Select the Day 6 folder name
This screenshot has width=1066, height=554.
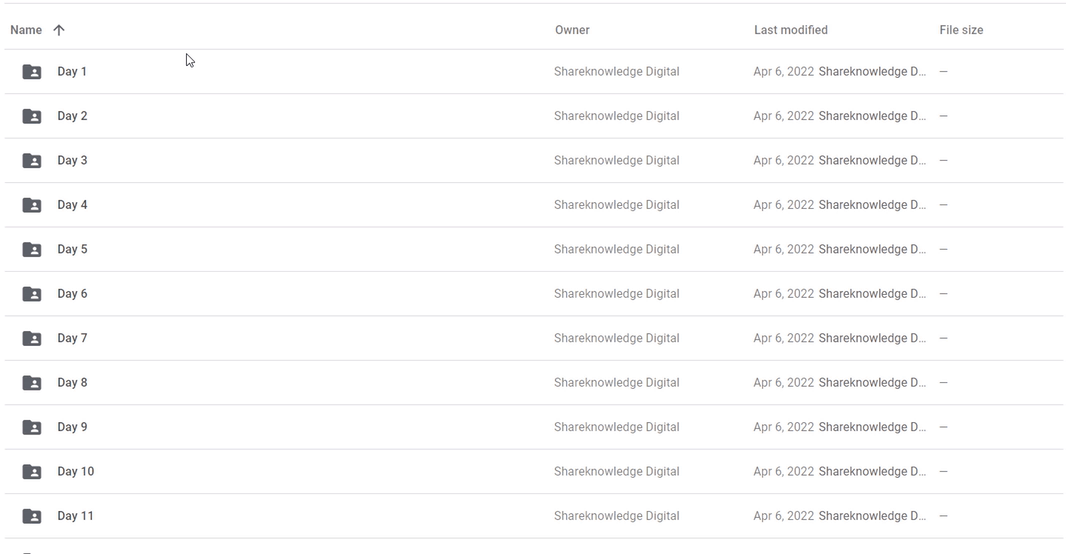[72, 294]
